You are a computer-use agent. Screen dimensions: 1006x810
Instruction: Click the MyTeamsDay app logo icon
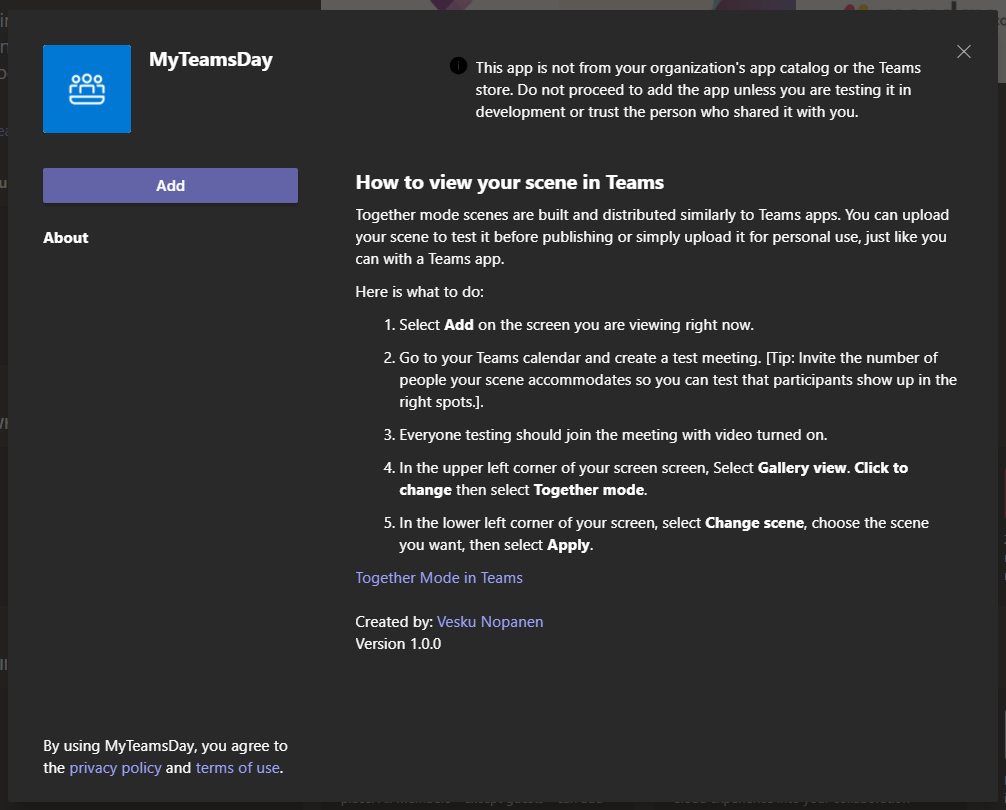(x=87, y=89)
